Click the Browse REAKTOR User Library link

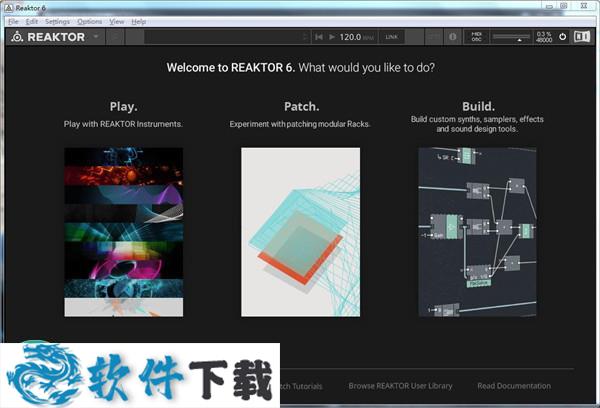pyautogui.click(x=400, y=385)
